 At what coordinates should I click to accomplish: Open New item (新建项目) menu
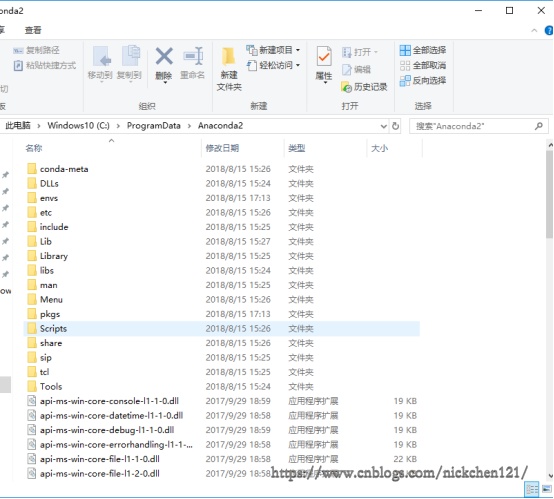click(273, 50)
